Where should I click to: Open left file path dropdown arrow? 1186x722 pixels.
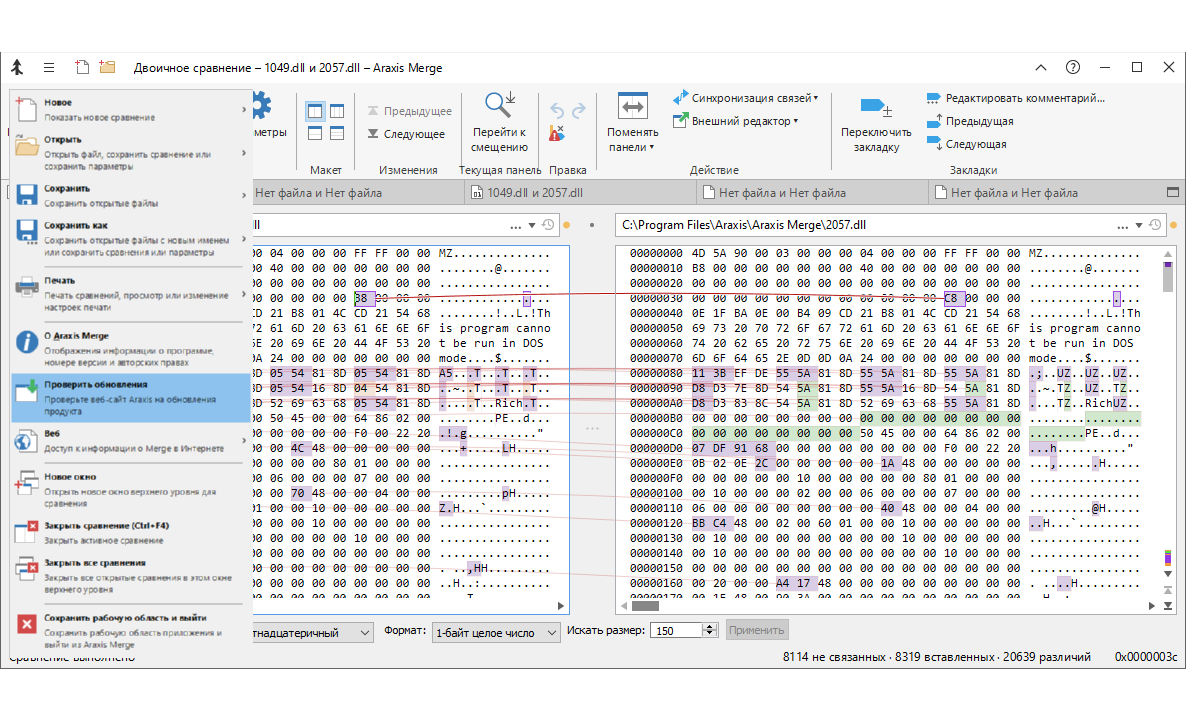click(x=532, y=225)
